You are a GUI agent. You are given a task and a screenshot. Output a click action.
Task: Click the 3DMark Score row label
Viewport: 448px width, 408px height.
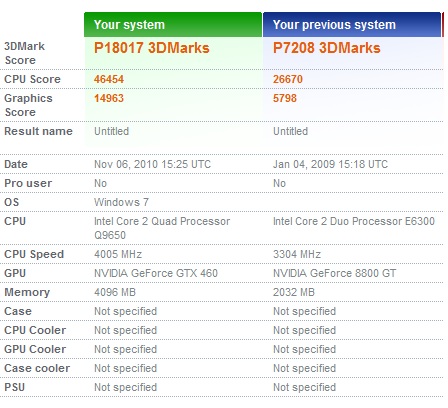coord(24,53)
